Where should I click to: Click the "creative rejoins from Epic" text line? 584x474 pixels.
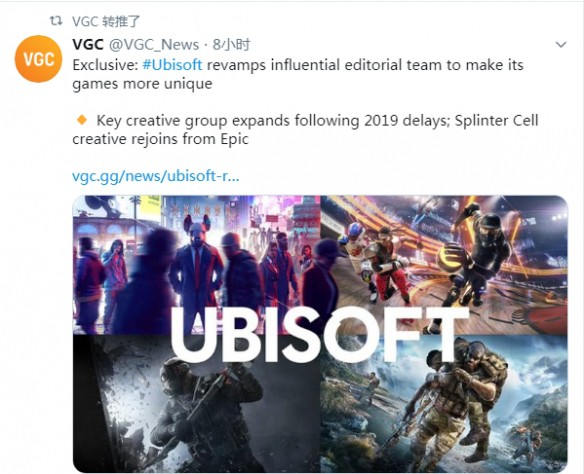[x=160, y=139]
